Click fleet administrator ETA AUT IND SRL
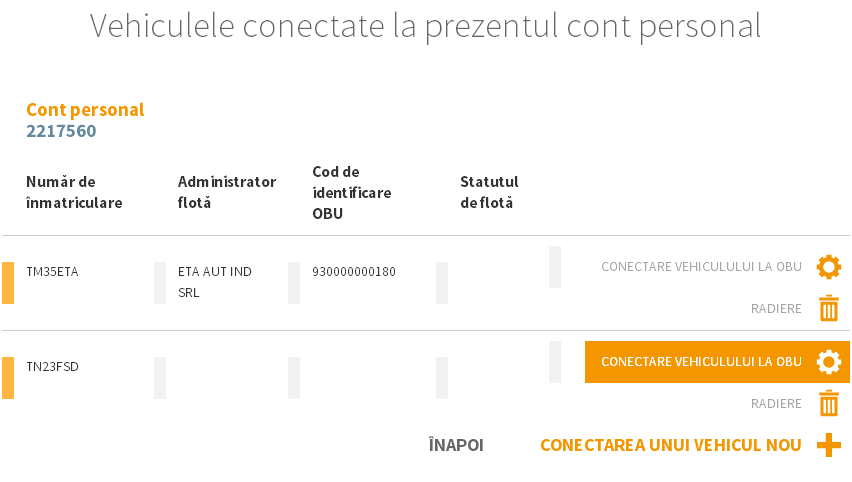Image resolution: width=852 pixels, height=482 pixels. [215, 282]
